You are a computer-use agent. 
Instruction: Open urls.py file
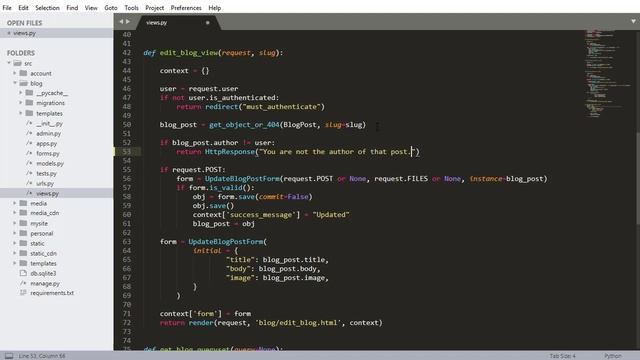click(x=45, y=184)
